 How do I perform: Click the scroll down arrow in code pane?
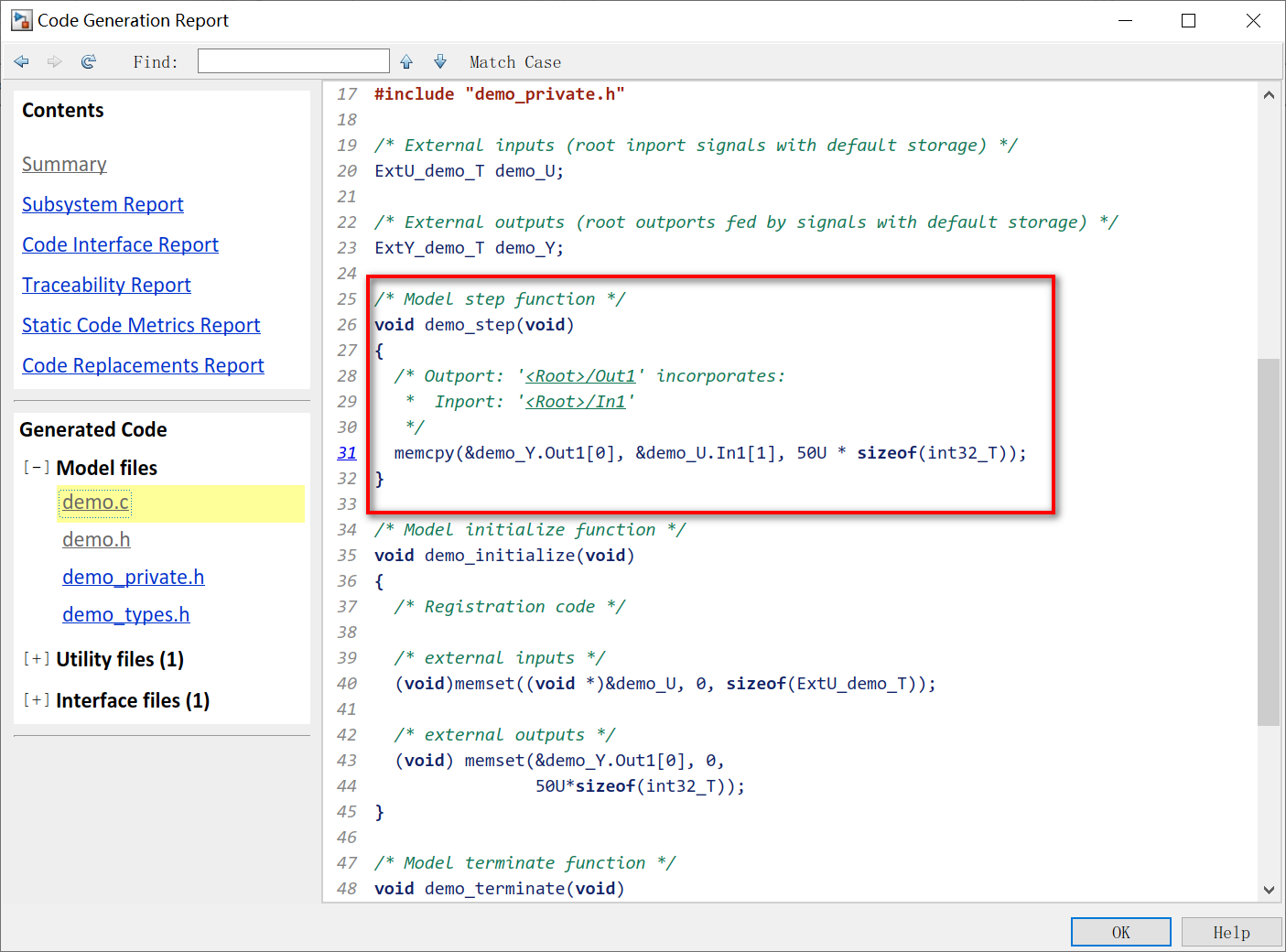click(1269, 890)
